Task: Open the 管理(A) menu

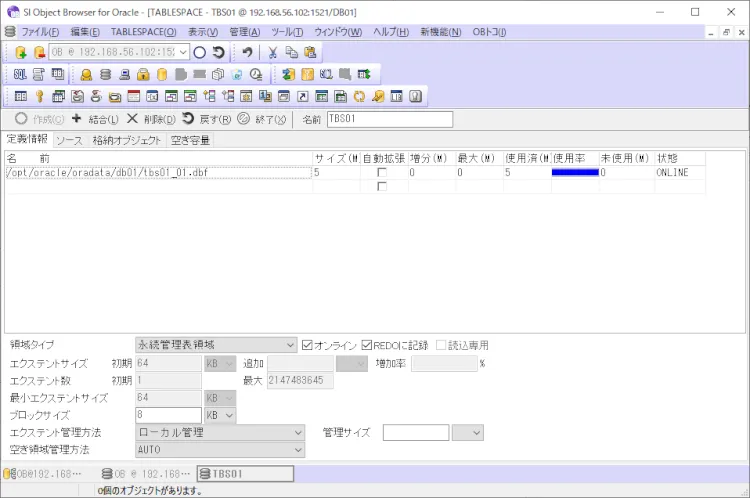Action: [244, 32]
